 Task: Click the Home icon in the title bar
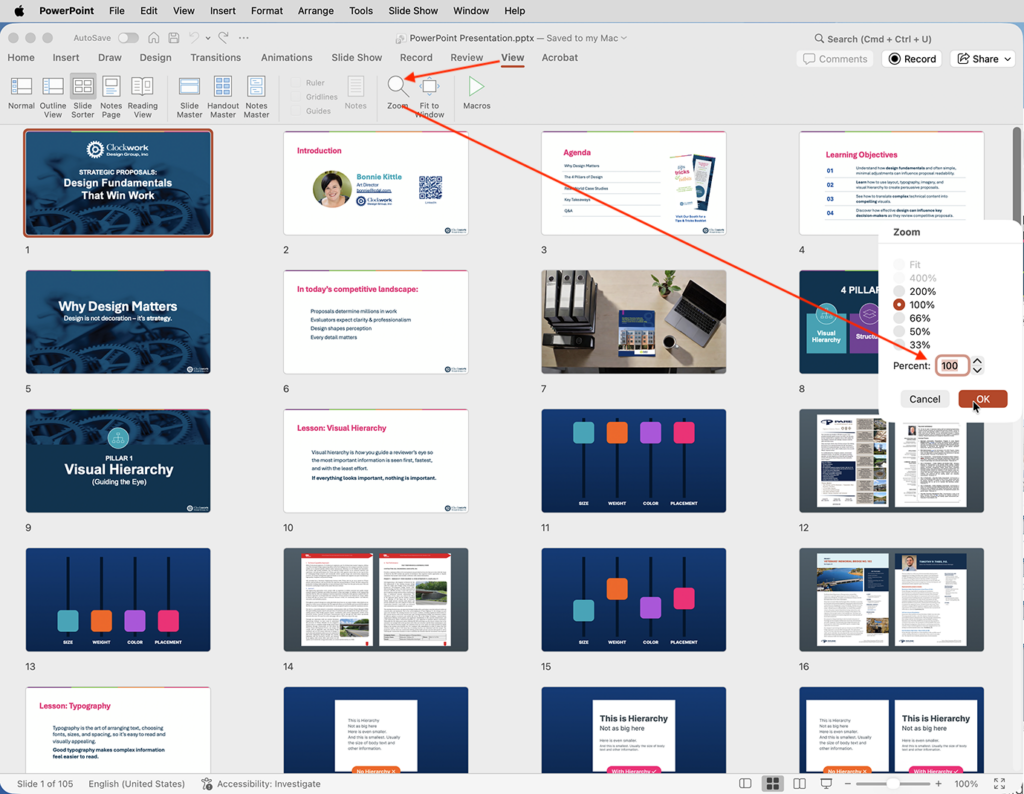point(153,38)
